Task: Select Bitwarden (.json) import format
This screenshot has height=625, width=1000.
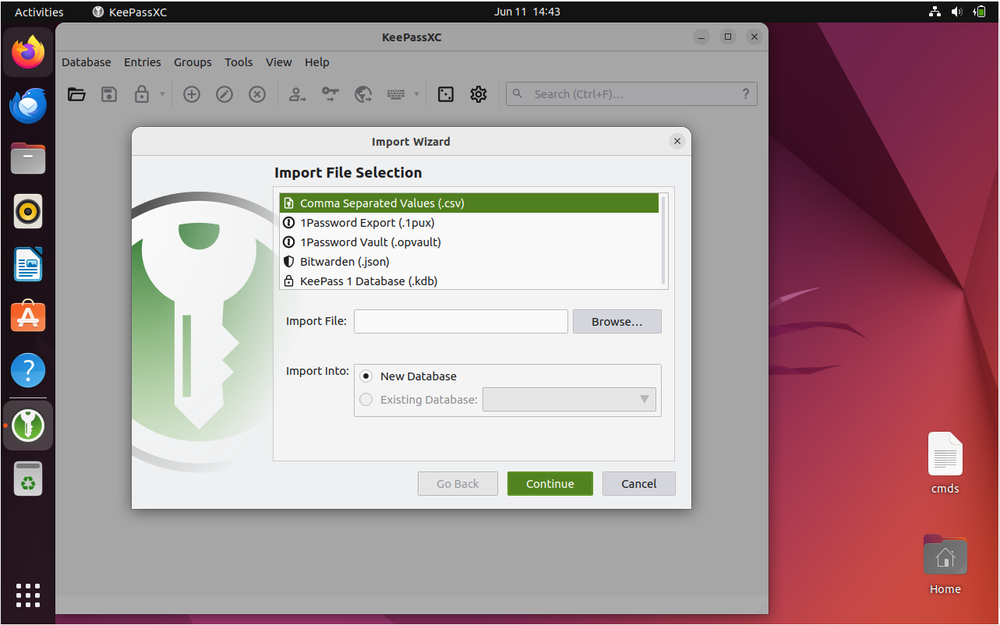Action: (345, 261)
